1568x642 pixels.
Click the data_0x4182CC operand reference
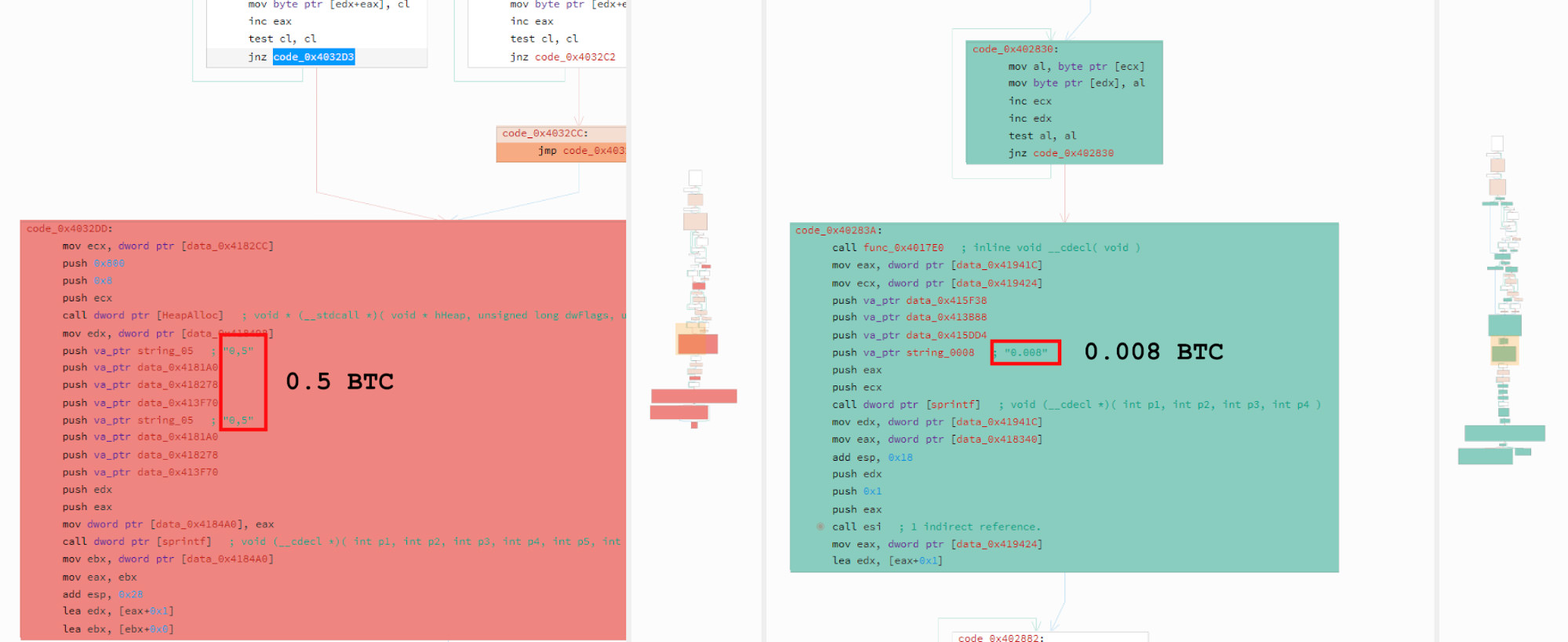click(227, 246)
